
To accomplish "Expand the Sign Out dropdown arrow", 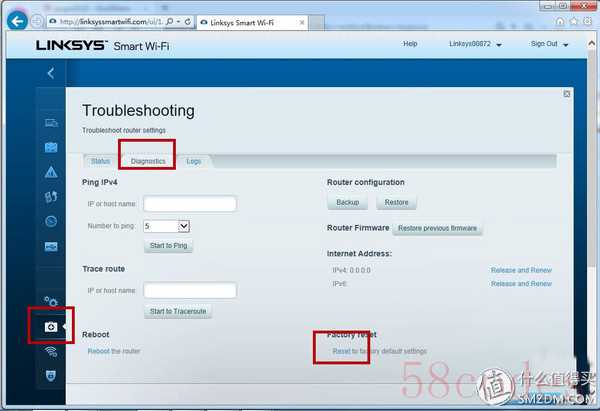I will click(565, 45).
